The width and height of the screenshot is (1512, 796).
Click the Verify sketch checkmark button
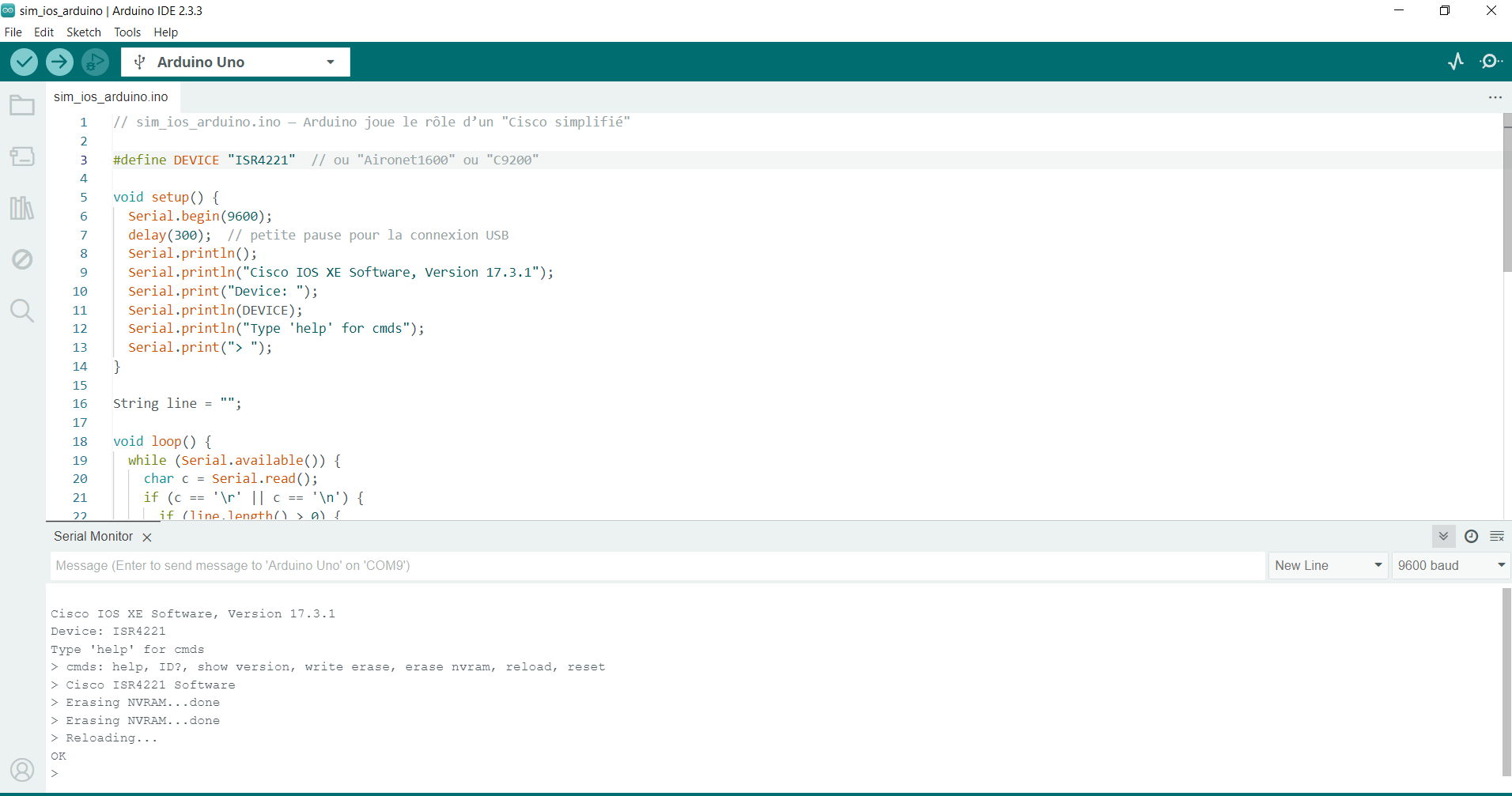(x=24, y=62)
